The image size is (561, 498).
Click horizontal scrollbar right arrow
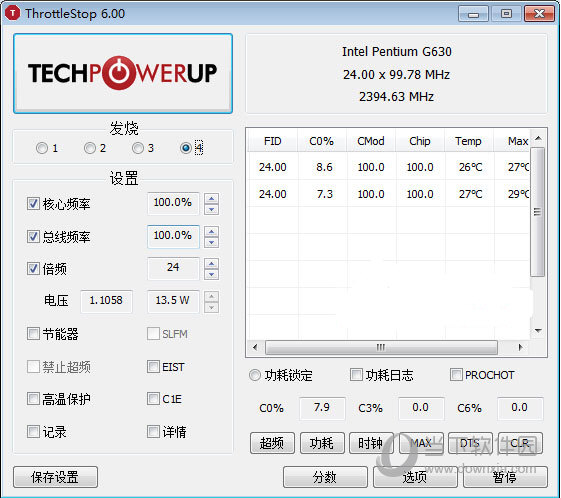(x=521, y=347)
